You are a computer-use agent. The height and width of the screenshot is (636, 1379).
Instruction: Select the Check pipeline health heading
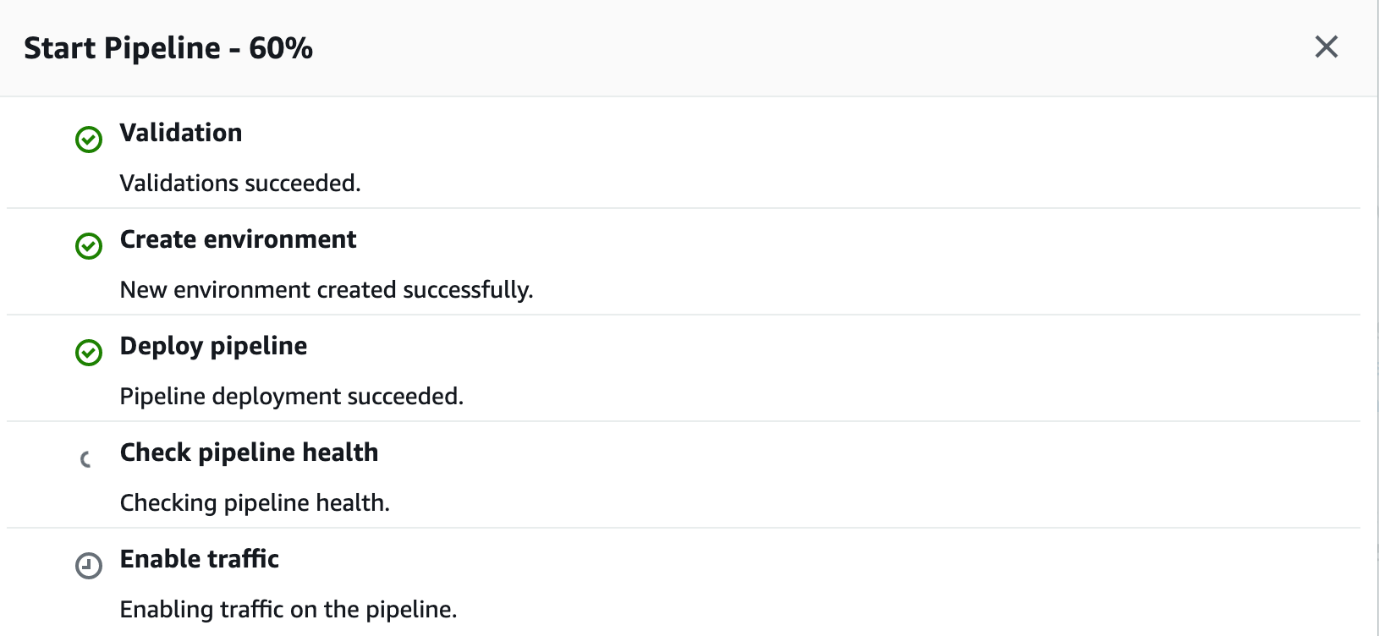point(249,453)
